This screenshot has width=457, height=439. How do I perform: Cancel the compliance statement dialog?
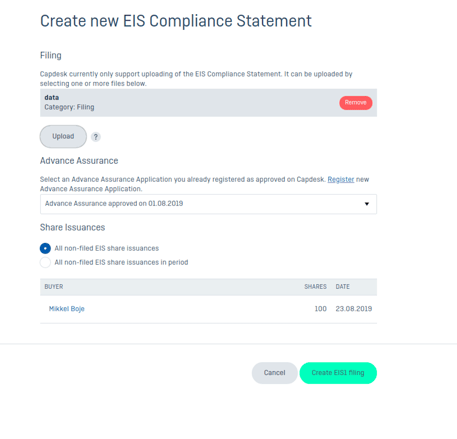[x=274, y=373]
